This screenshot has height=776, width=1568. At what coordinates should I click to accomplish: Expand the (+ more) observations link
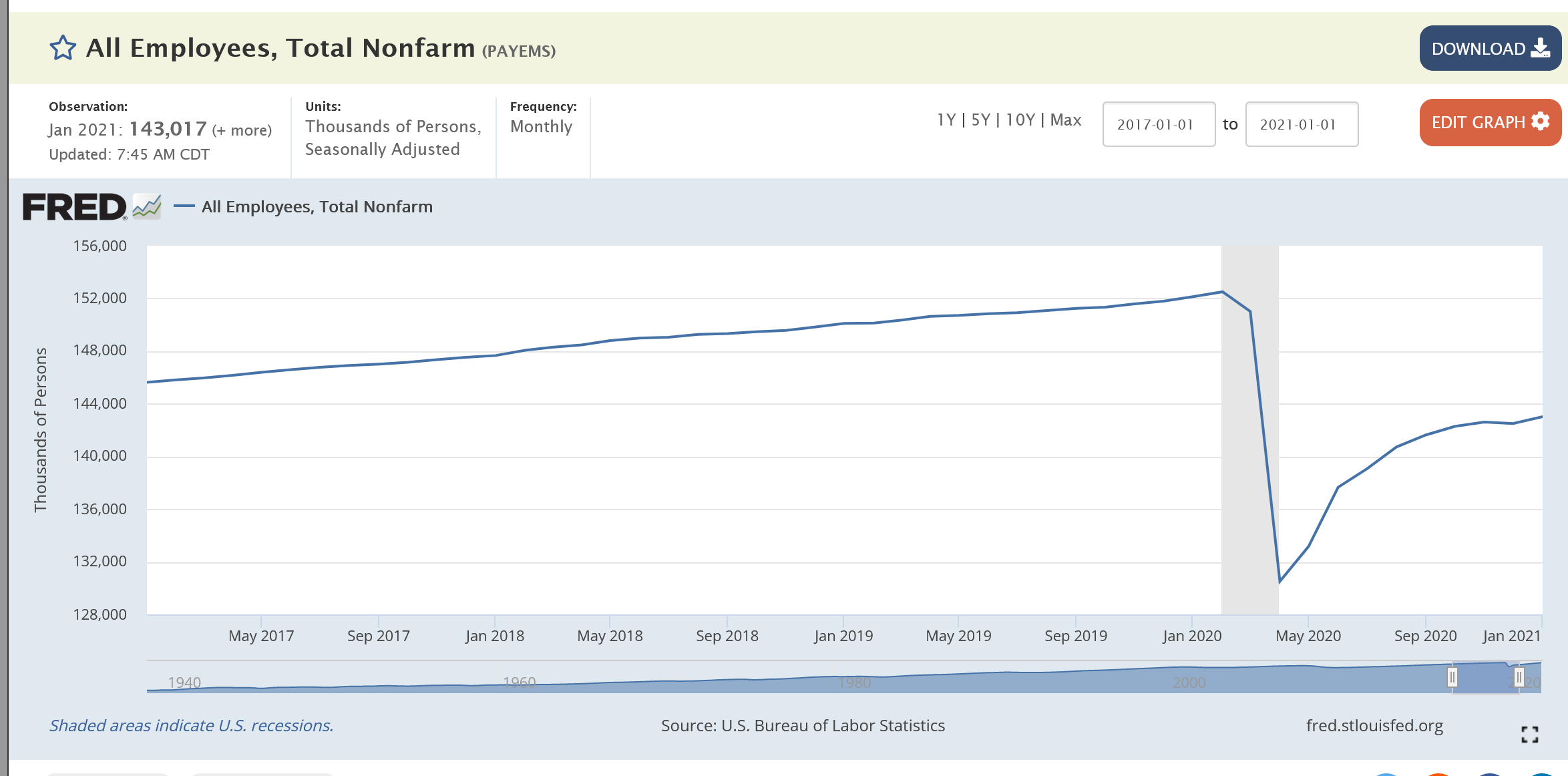[x=242, y=130]
